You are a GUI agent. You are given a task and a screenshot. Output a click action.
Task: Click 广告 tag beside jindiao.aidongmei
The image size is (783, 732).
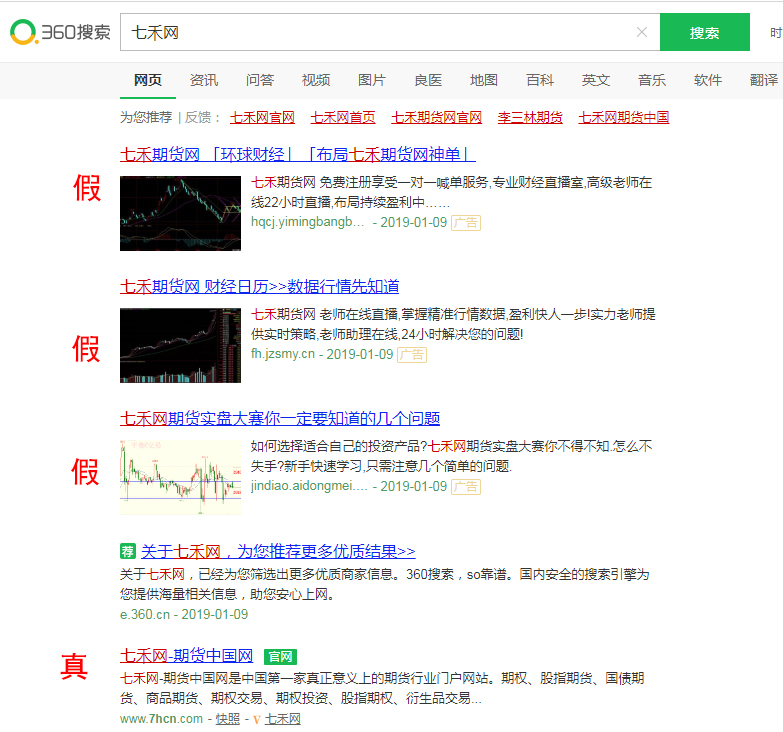coord(466,487)
